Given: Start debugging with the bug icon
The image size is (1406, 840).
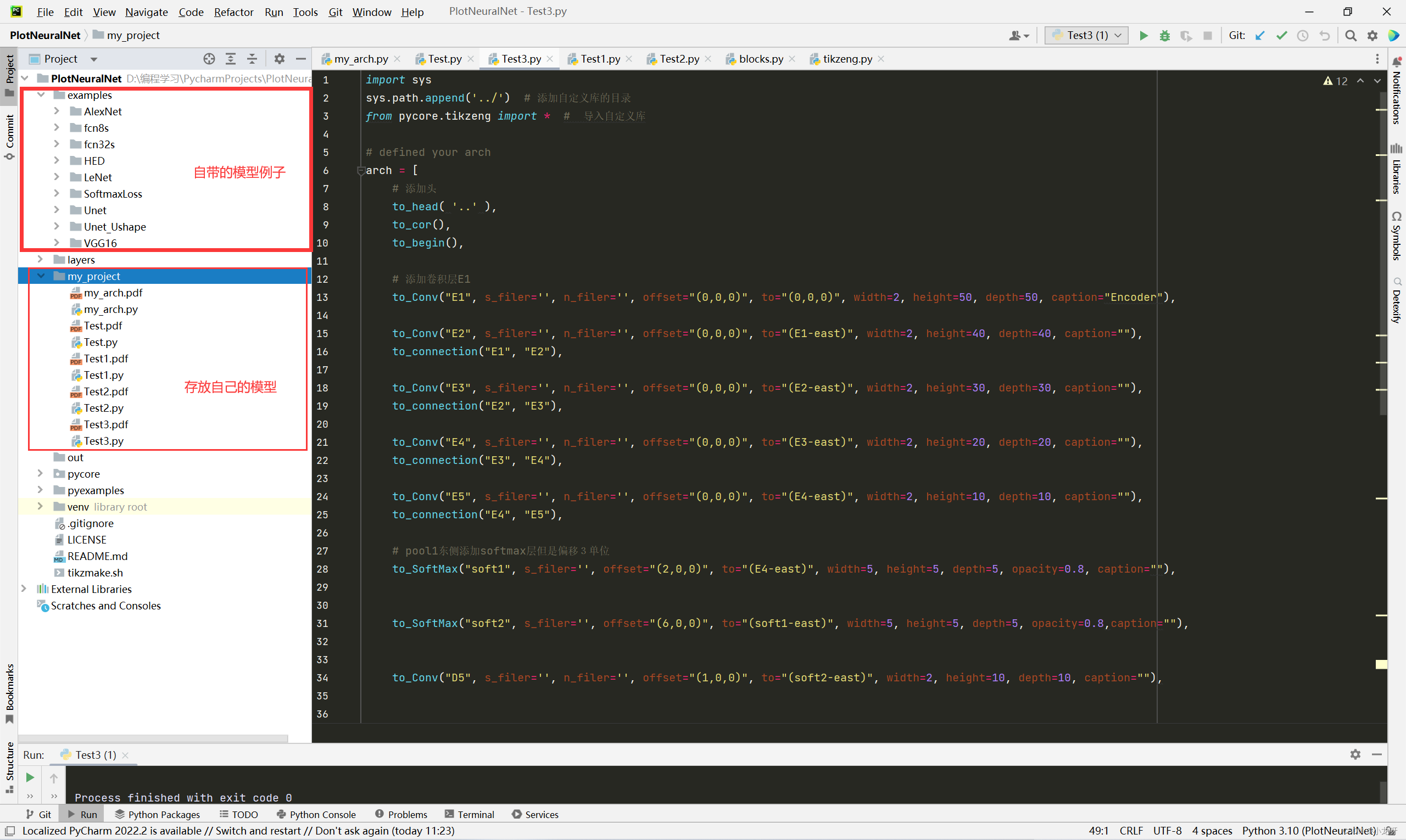Looking at the screenshot, I should (x=1165, y=36).
